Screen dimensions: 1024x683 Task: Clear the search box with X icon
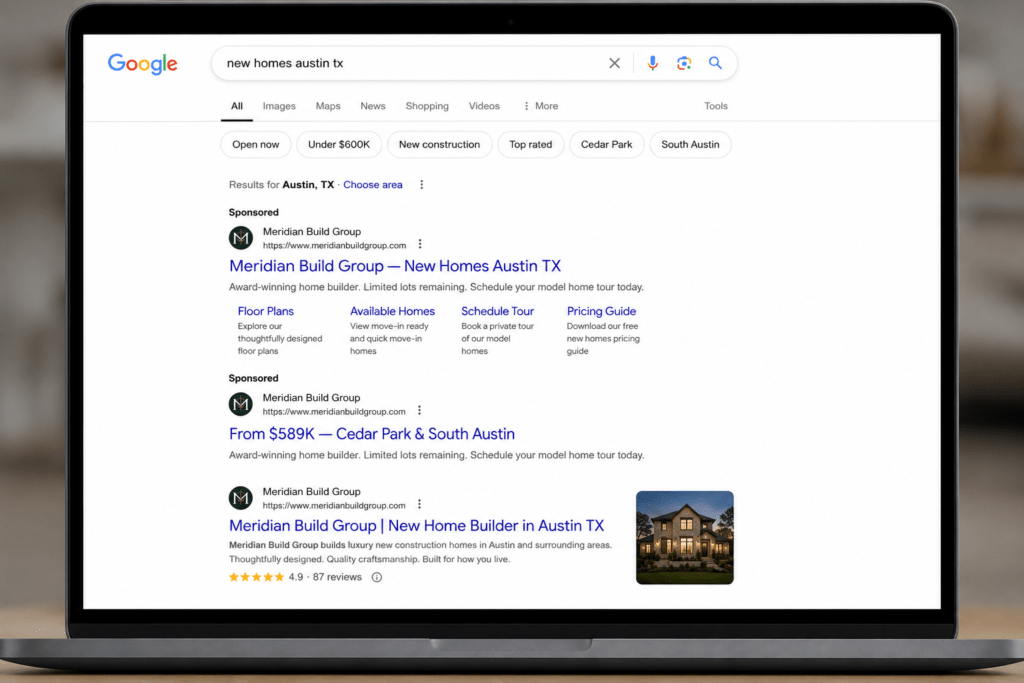click(615, 63)
